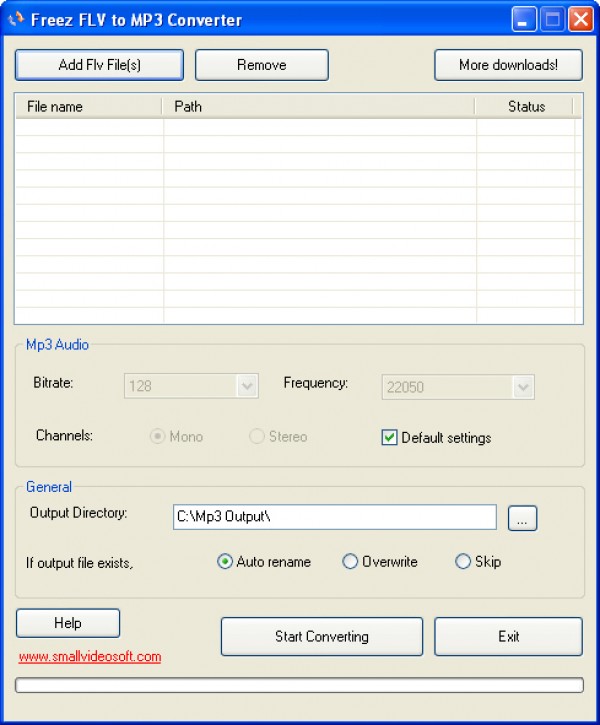
Task: Uncheck the Default settings checkbox
Action: 389,437
